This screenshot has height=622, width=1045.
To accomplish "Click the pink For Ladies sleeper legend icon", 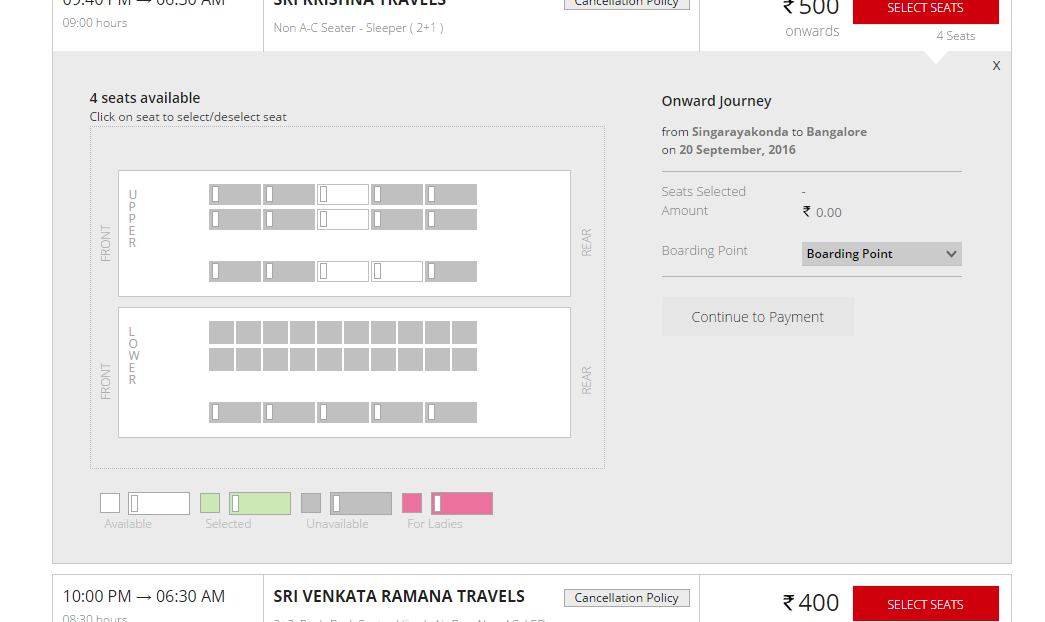I will 462,503.
